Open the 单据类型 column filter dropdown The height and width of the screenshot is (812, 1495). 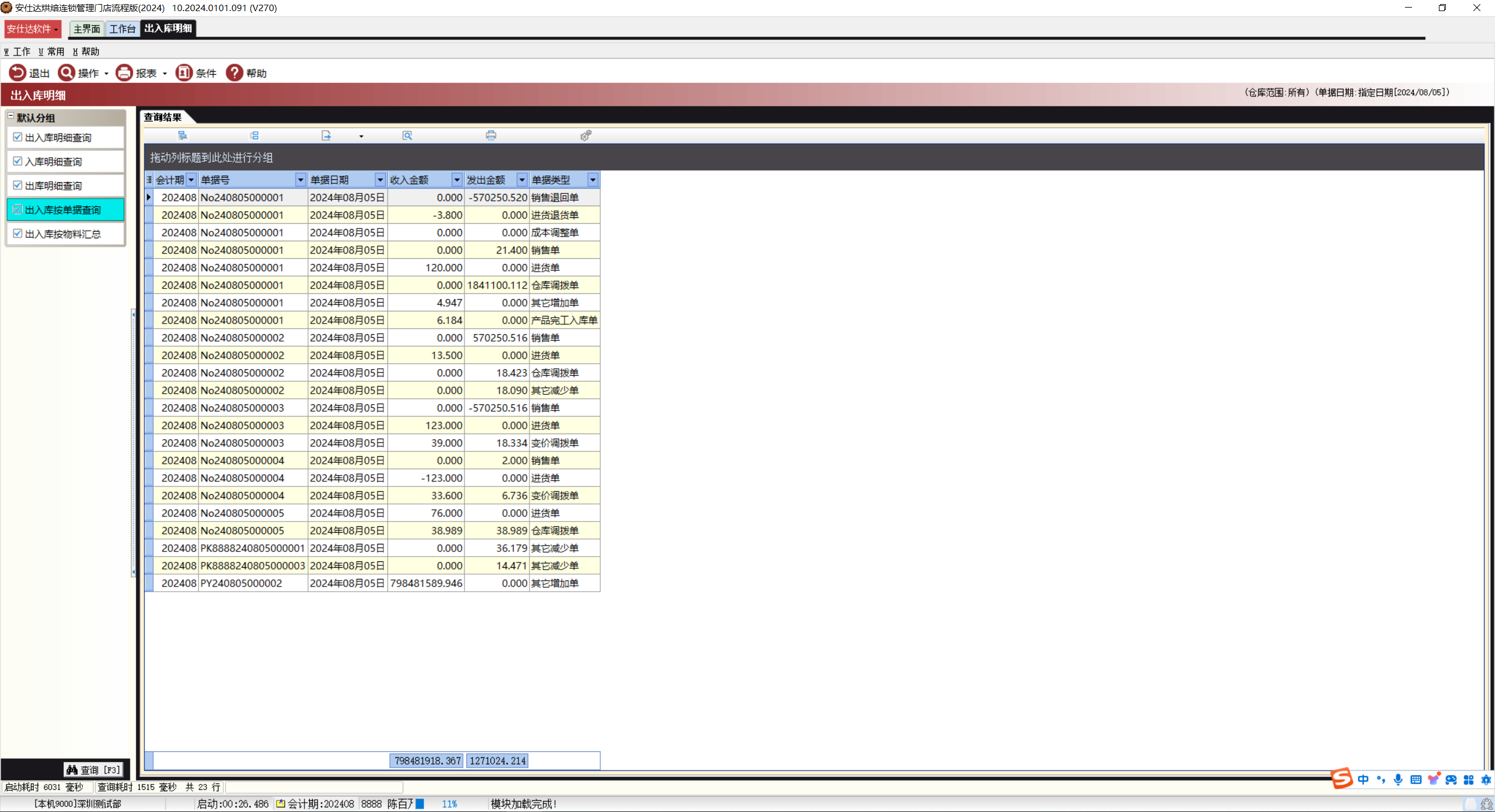tap(593, 180)
